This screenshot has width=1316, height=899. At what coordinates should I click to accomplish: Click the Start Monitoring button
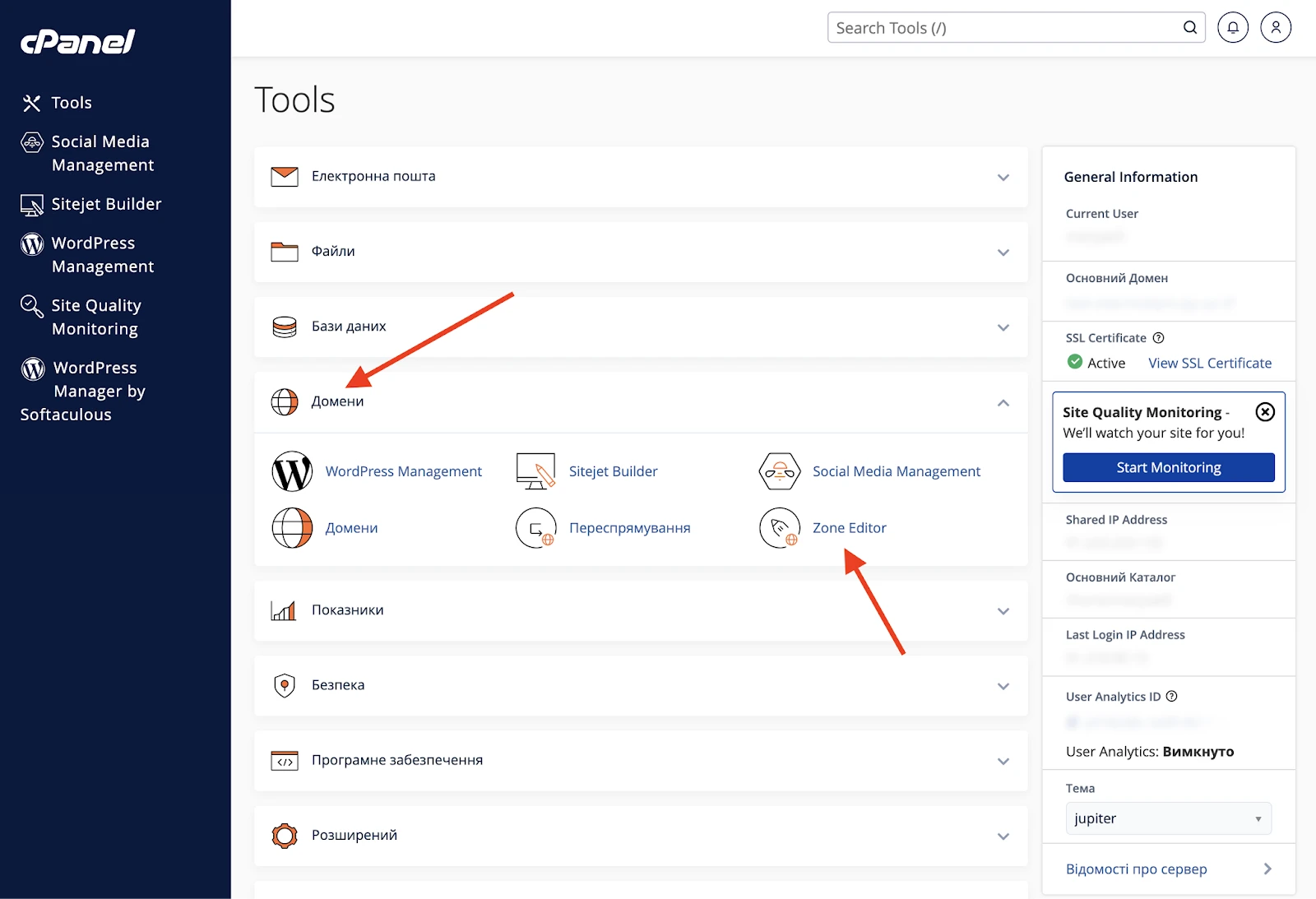pos(1169,467)
